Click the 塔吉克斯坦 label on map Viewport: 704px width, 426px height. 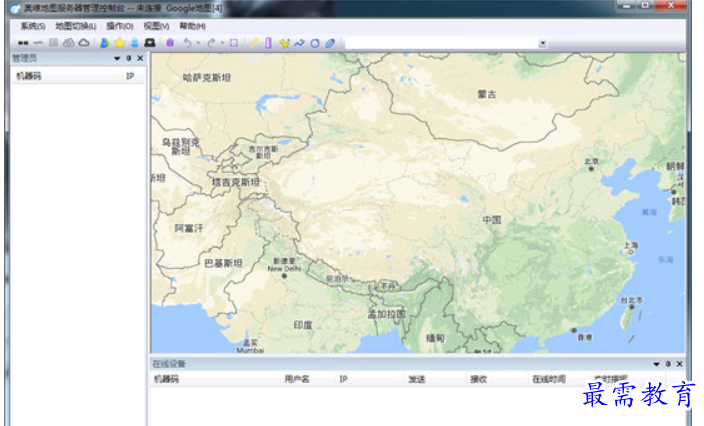(x=236, y=182)
